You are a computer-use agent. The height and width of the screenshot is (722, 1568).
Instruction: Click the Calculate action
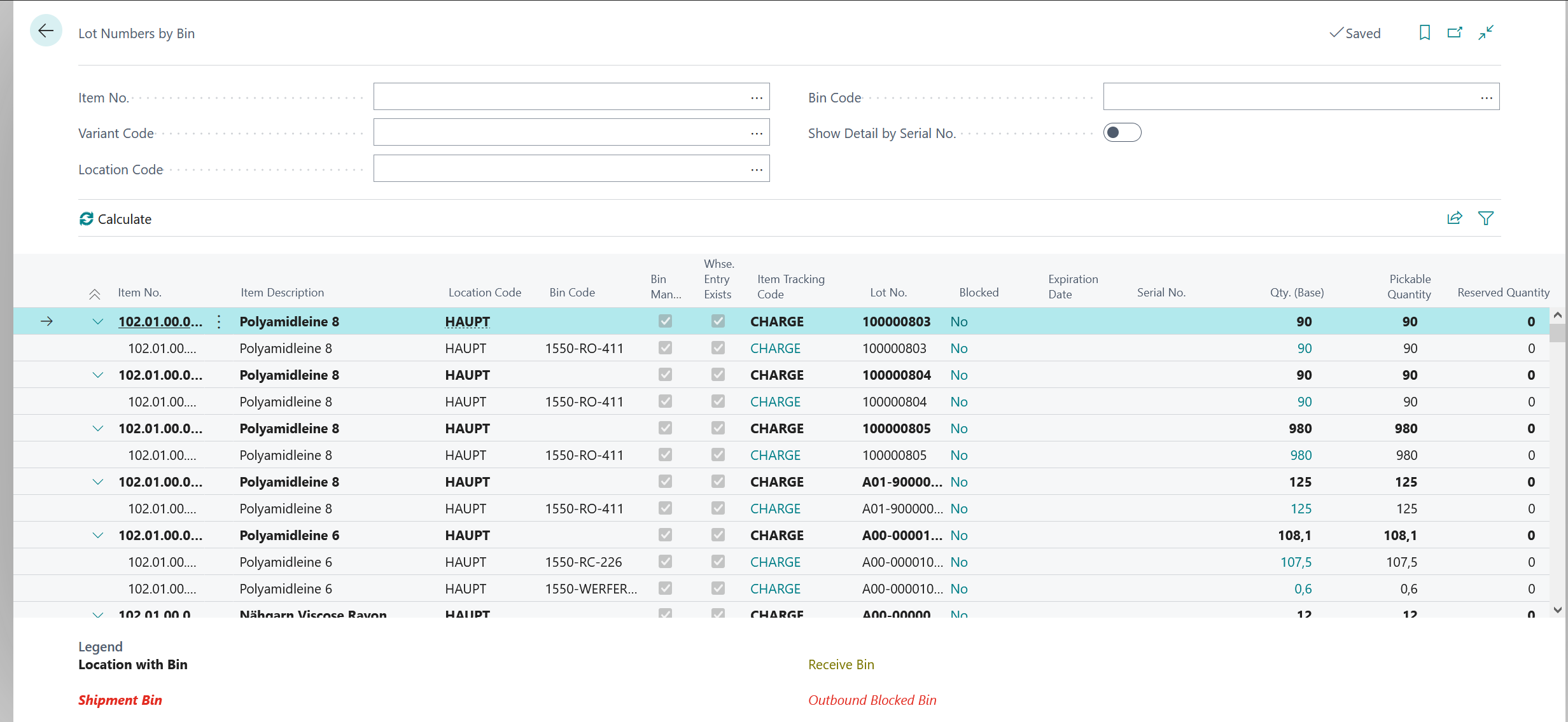pos(115,219)
